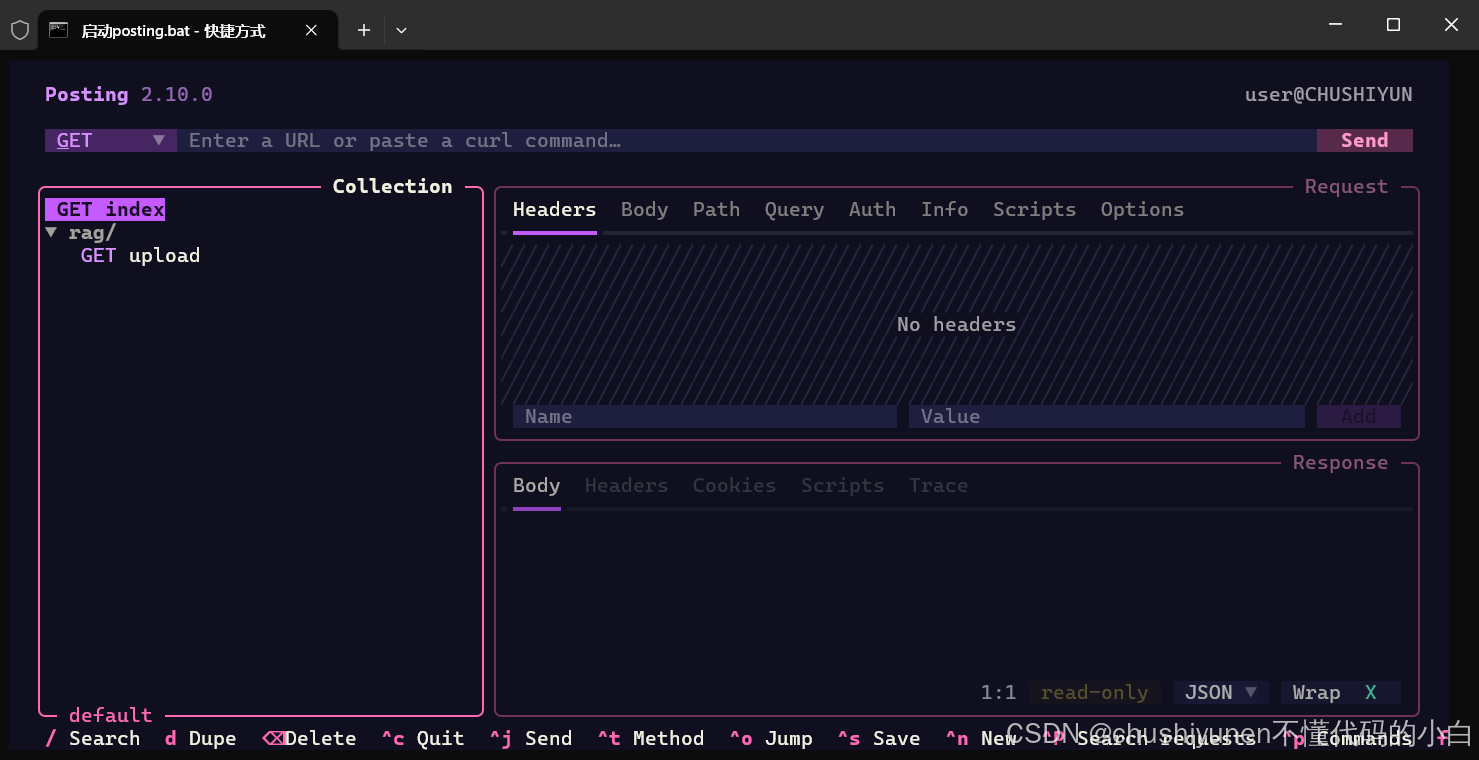This screenshot has width=1479, height=760.
Task: Select the response Body tab
Action: 536,485
